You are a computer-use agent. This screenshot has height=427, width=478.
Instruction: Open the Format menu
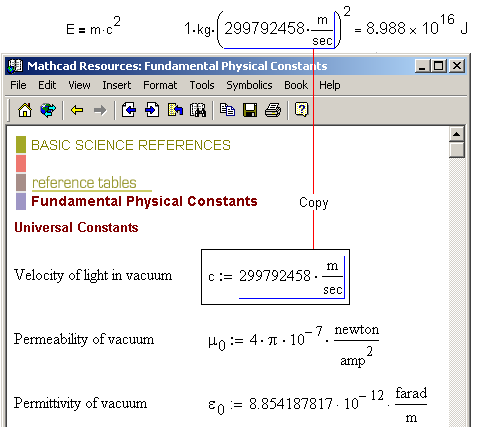click(160, 85)
